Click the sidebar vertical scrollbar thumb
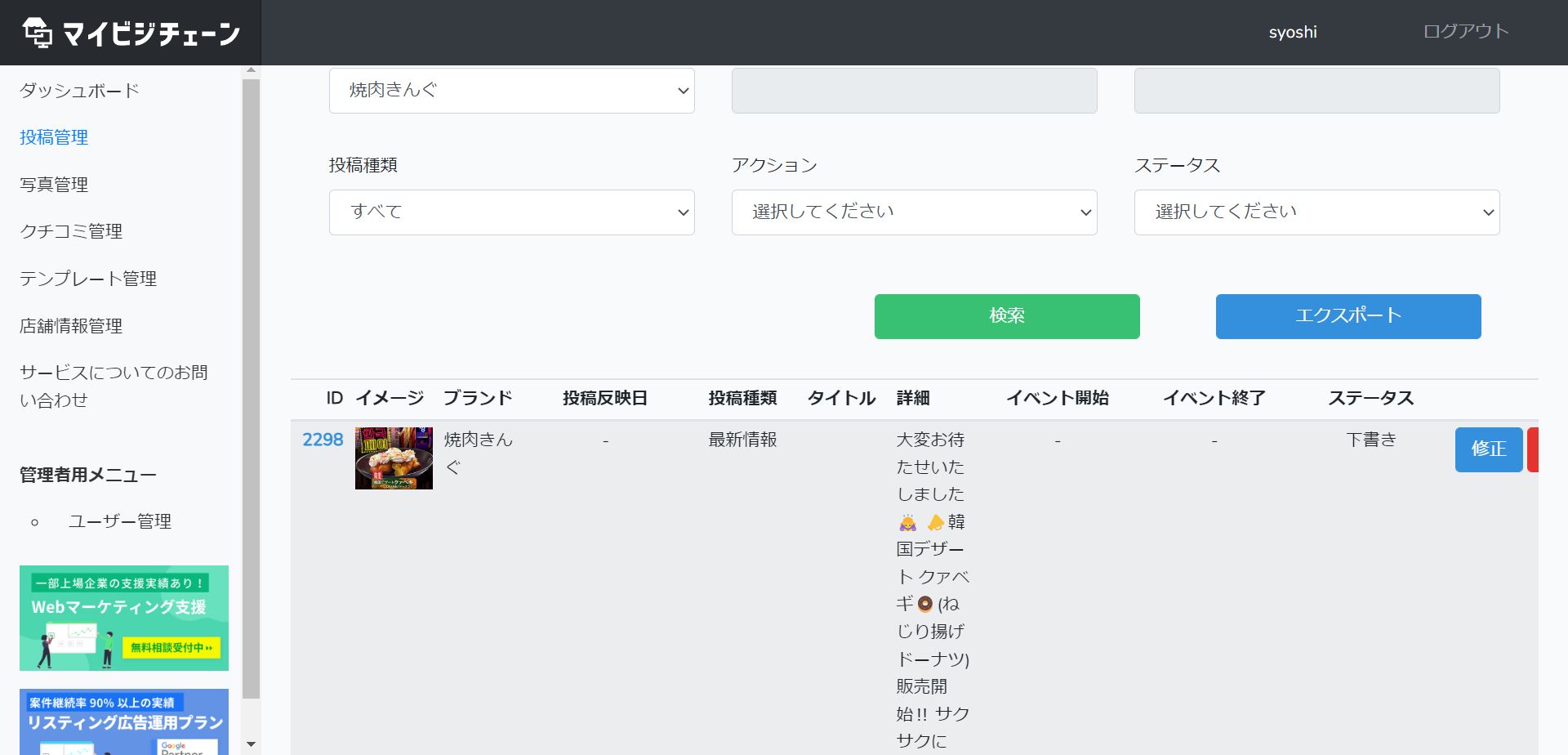1568x755 pixels. [251, 389]
